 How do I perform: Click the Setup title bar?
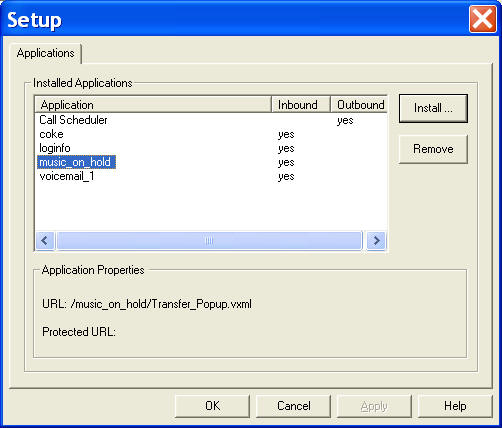pos(233,19)
